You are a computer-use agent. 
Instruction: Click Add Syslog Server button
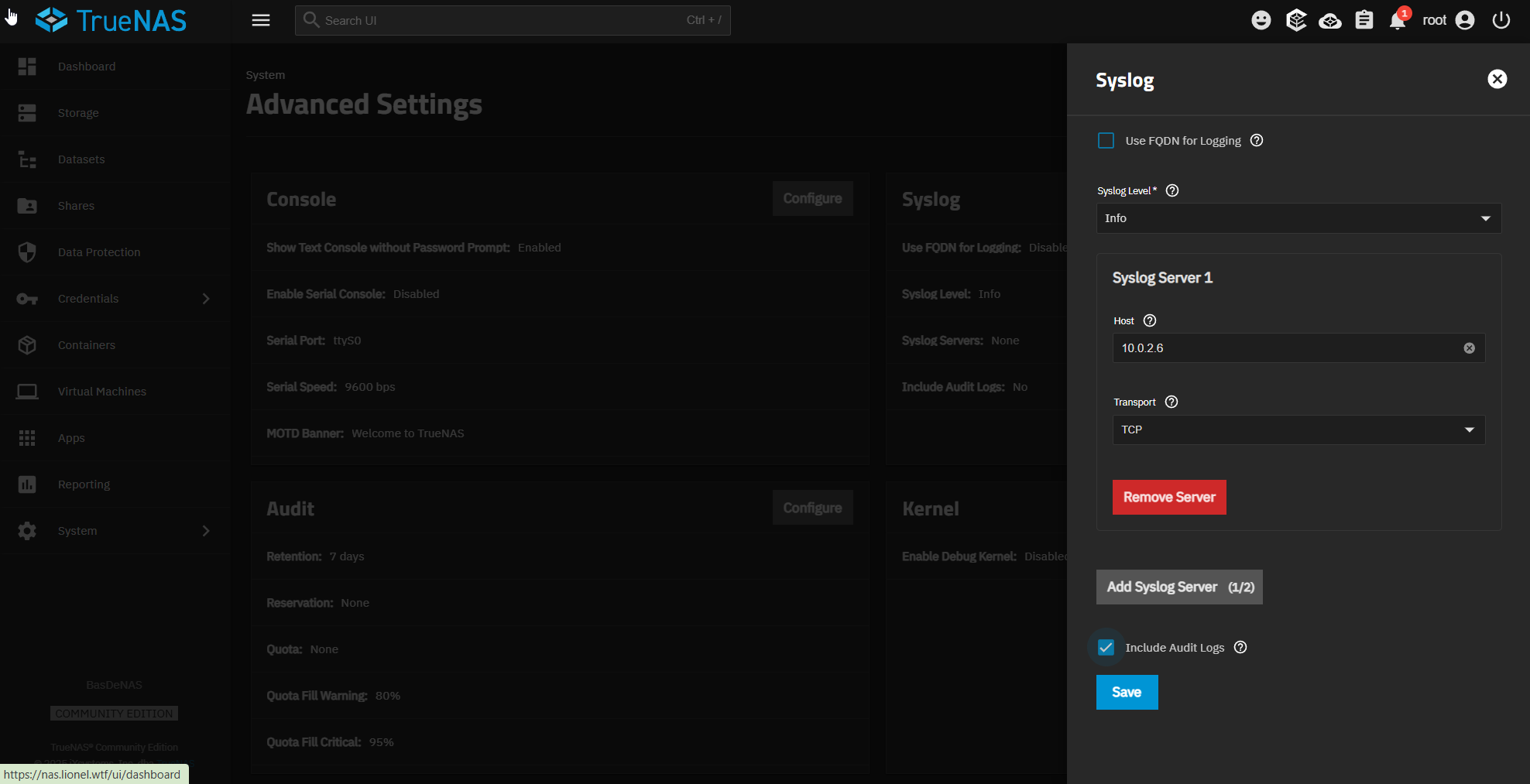click(x=1178, y=587)
